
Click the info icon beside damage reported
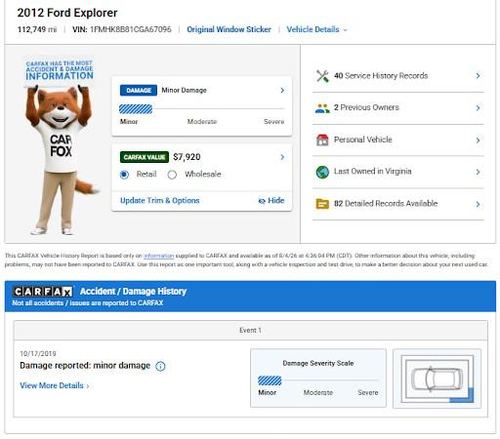point(160,366)
